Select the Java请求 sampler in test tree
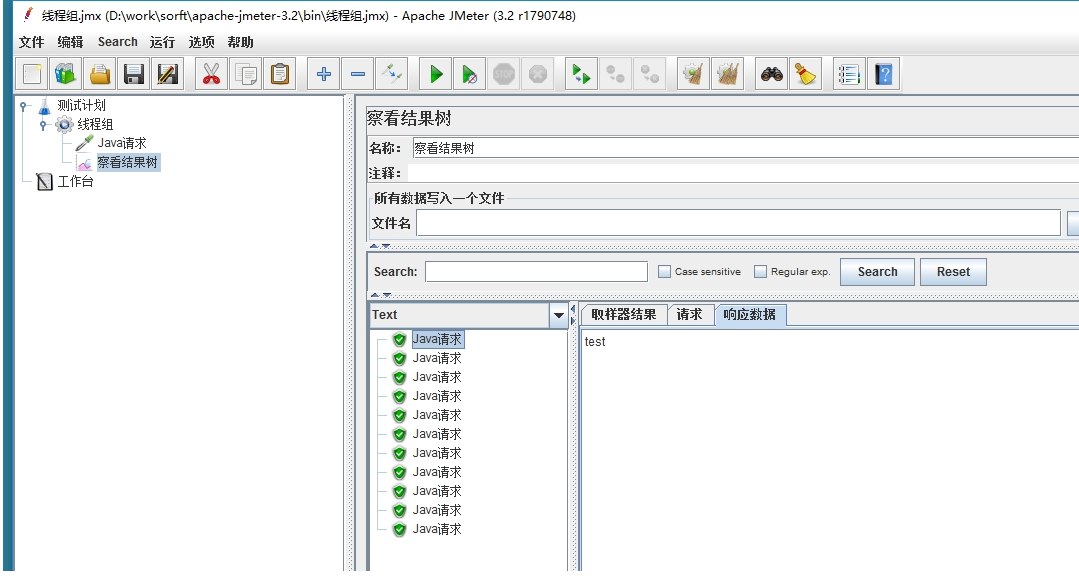Viewport: 1079px width, 584px height. click(122, 143)
